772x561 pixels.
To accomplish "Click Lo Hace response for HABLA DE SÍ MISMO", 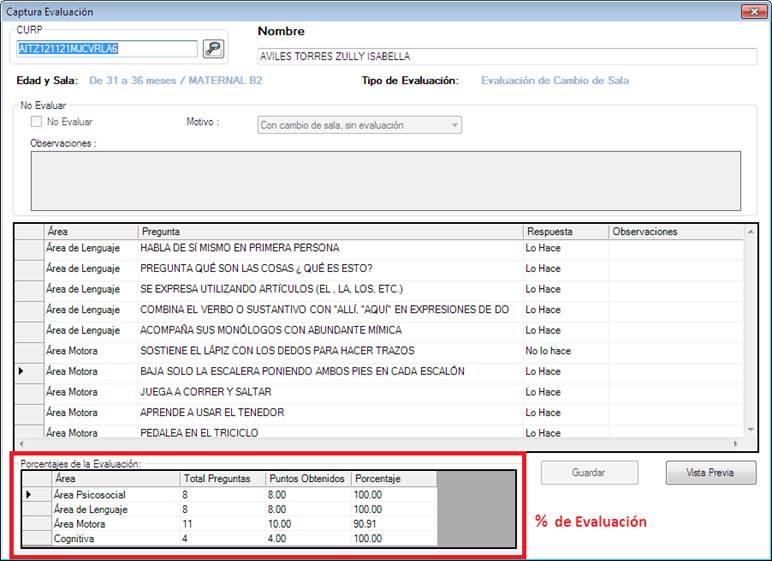I will click(x=566, y=248).
